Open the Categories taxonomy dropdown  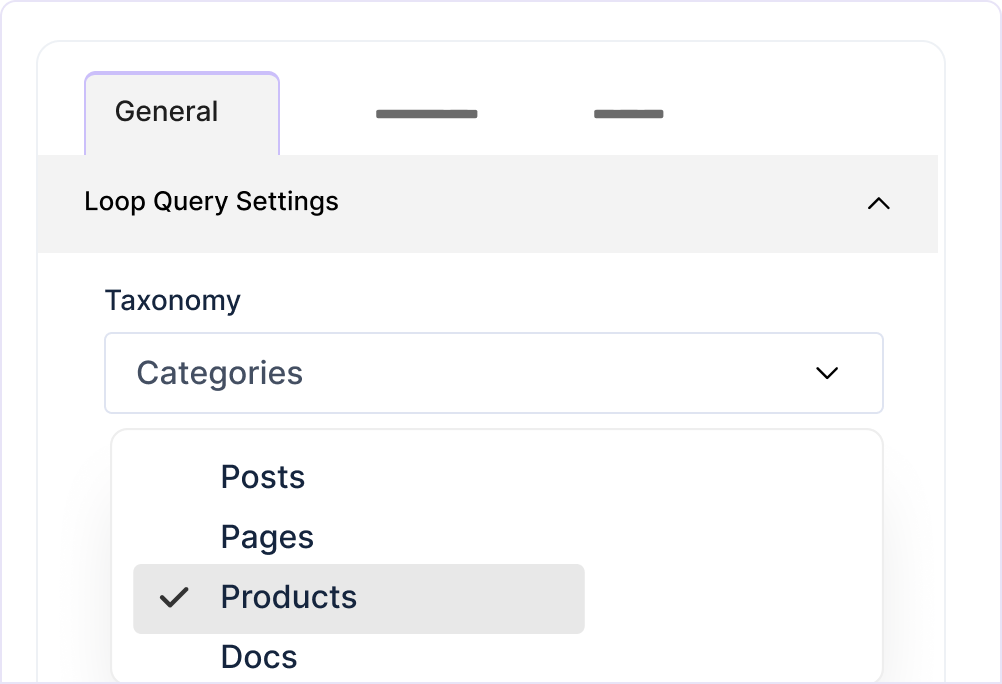(494, 373)
